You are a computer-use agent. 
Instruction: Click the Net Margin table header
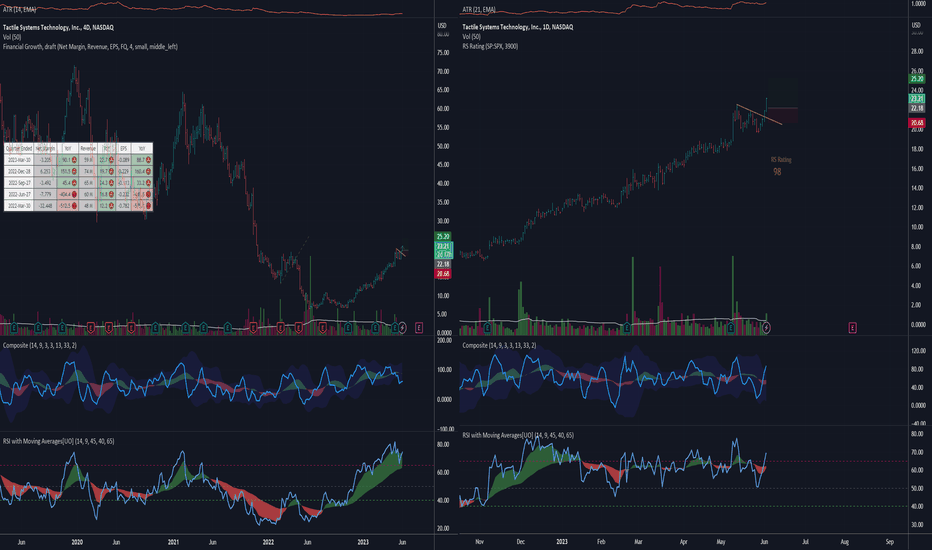tap(45, 149)
